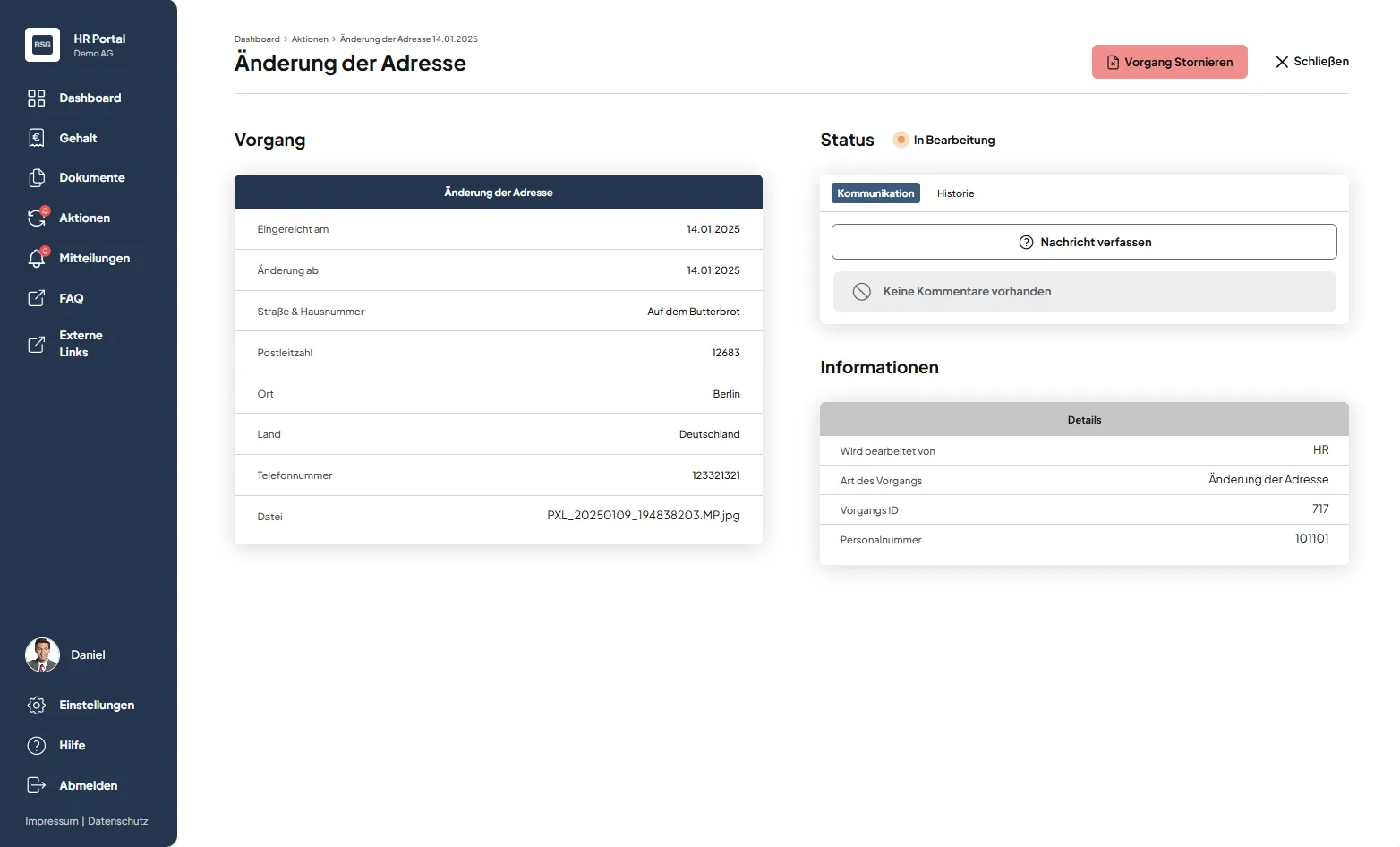
Task: Select the Aktionen refresh icon
Action: (x=37, y=218)
